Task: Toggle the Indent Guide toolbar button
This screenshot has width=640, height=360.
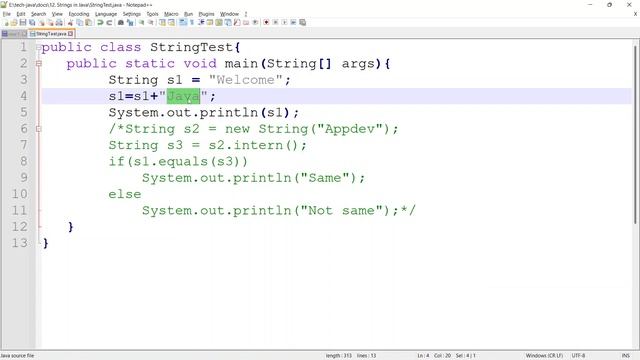Action: (201, 22)
